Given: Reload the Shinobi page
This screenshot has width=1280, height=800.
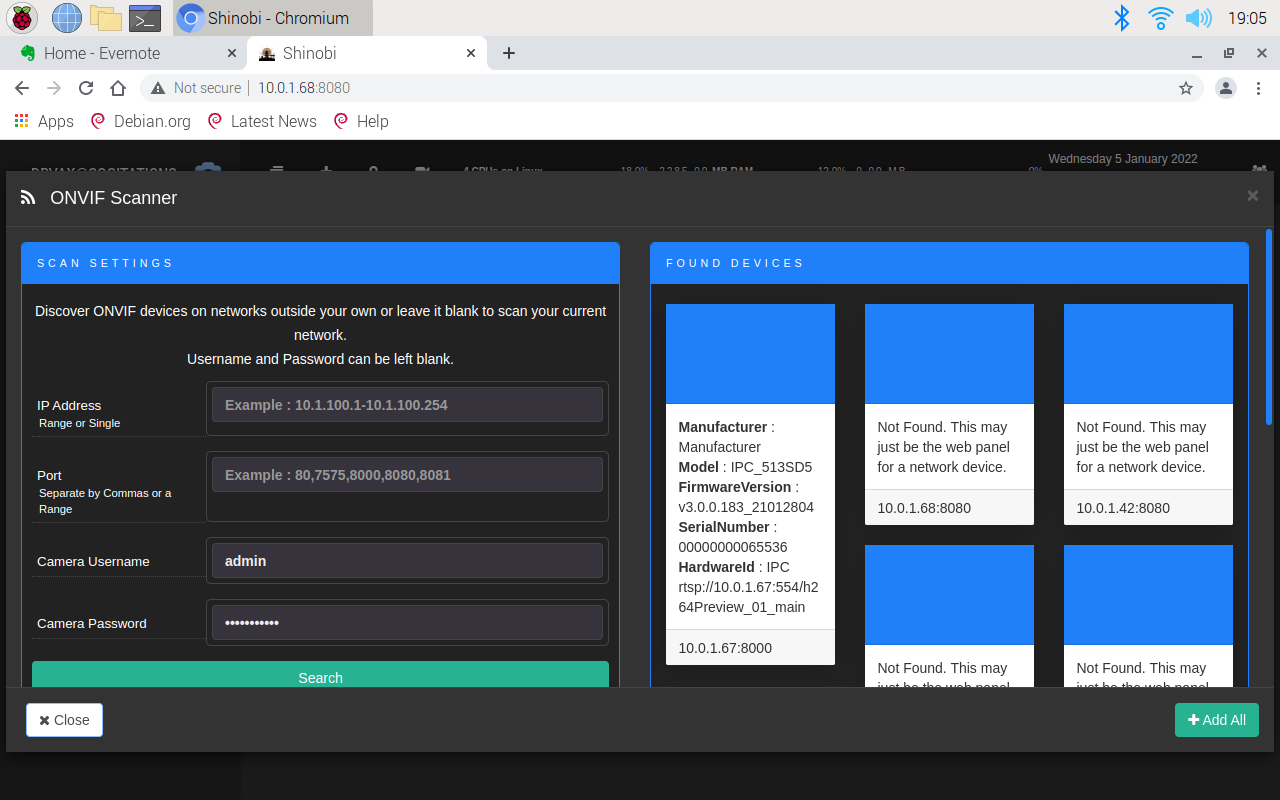Looking at the screenshot, I should (x=86, y=88).
